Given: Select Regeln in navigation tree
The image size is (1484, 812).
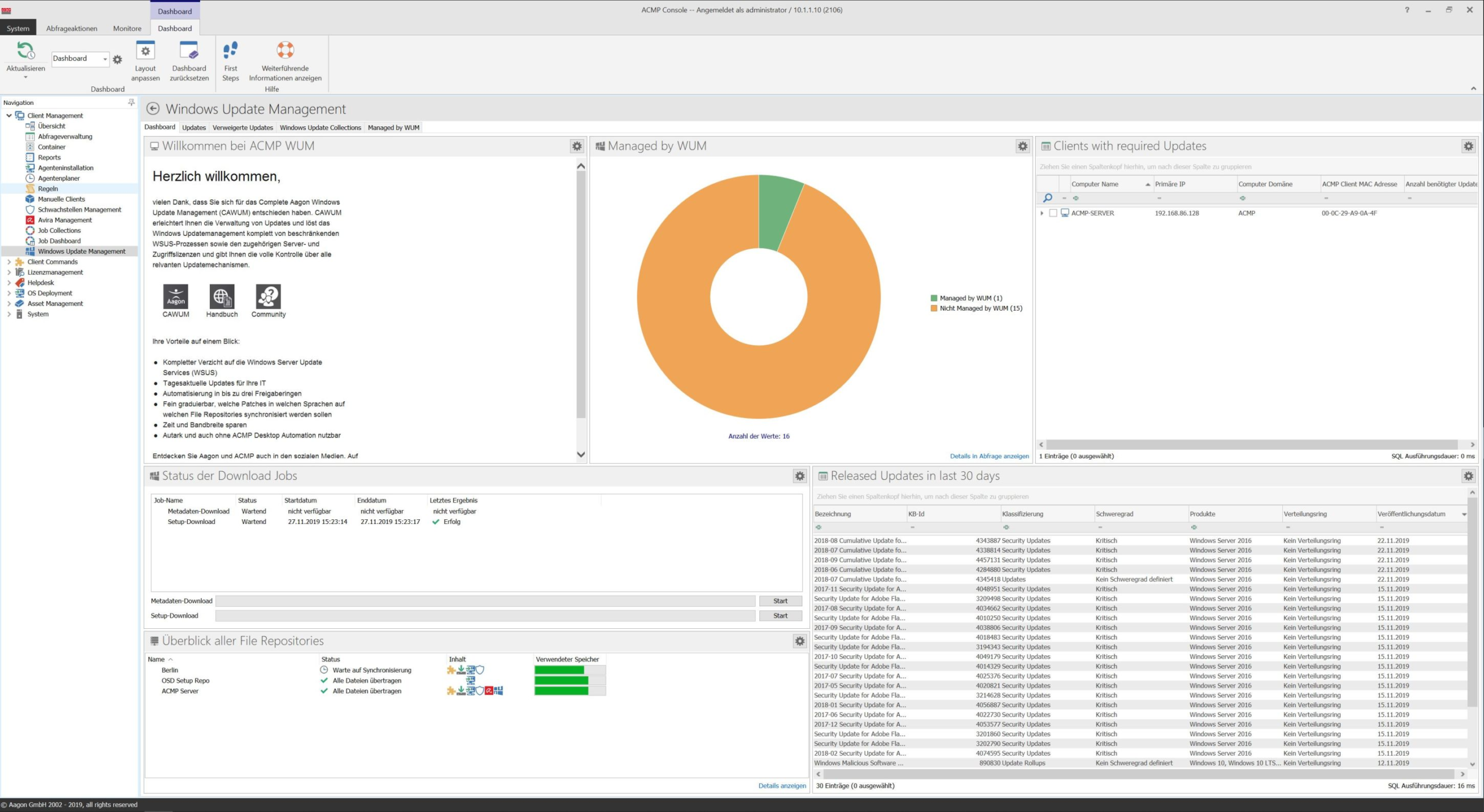Looking at the screenshot, I should 48,188.
